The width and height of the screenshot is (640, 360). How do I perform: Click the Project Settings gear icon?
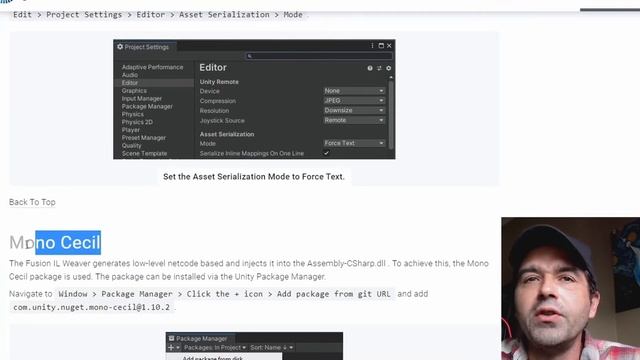(120, 47)
